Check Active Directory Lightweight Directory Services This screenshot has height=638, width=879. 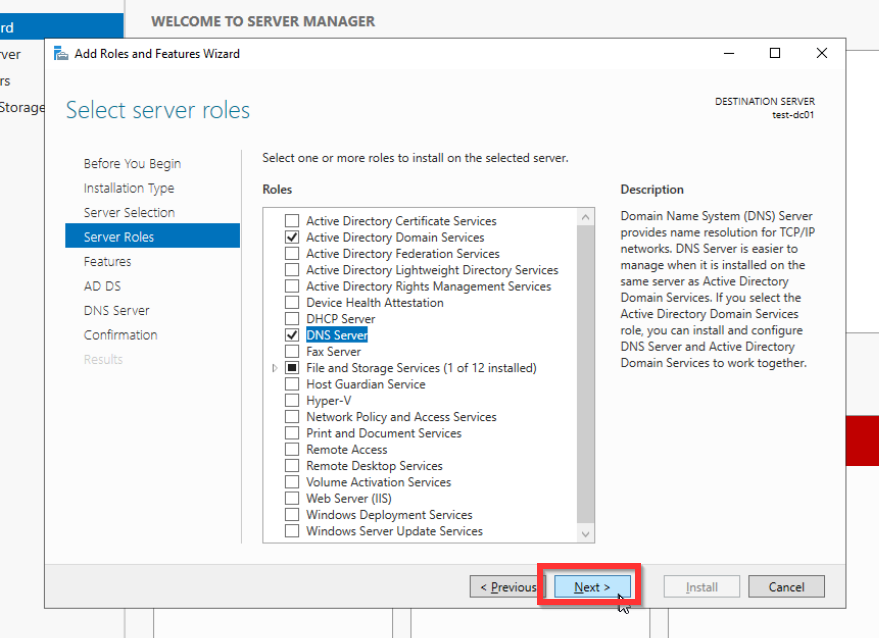[x=292, y=269]
